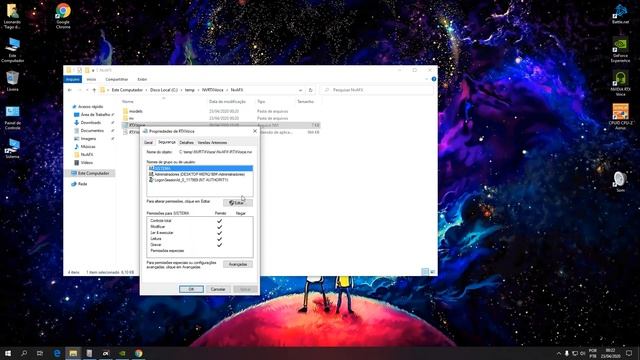Viewport: 640px width, 360px height.
Task: Go up one folder level in Explorer
Action: click(94, 90)
